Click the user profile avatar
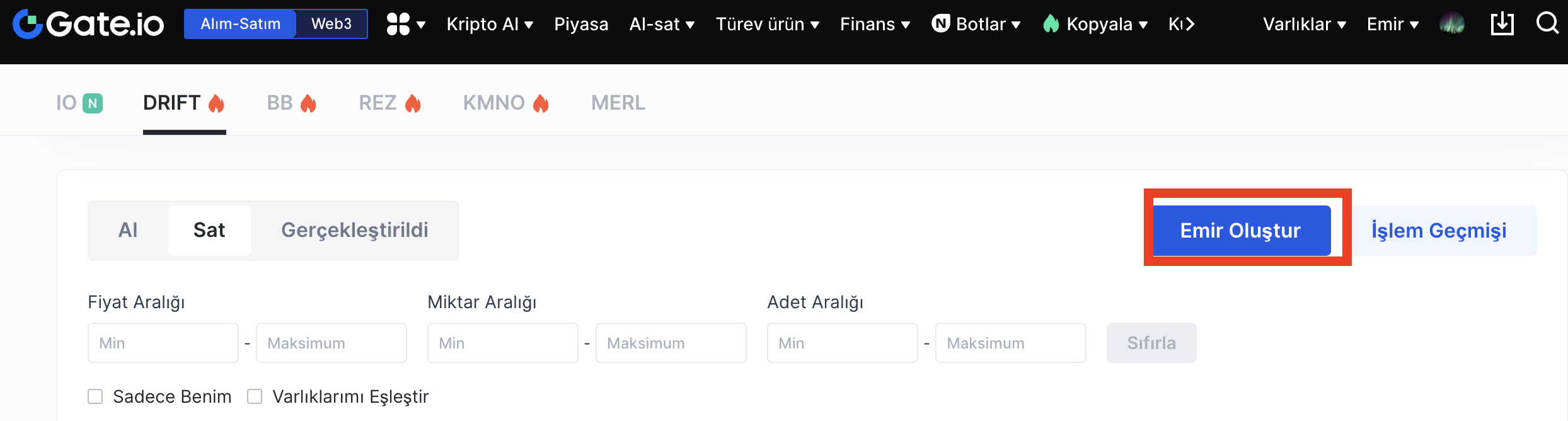Screen dimensions: 1568x421 coord(1452,24)
